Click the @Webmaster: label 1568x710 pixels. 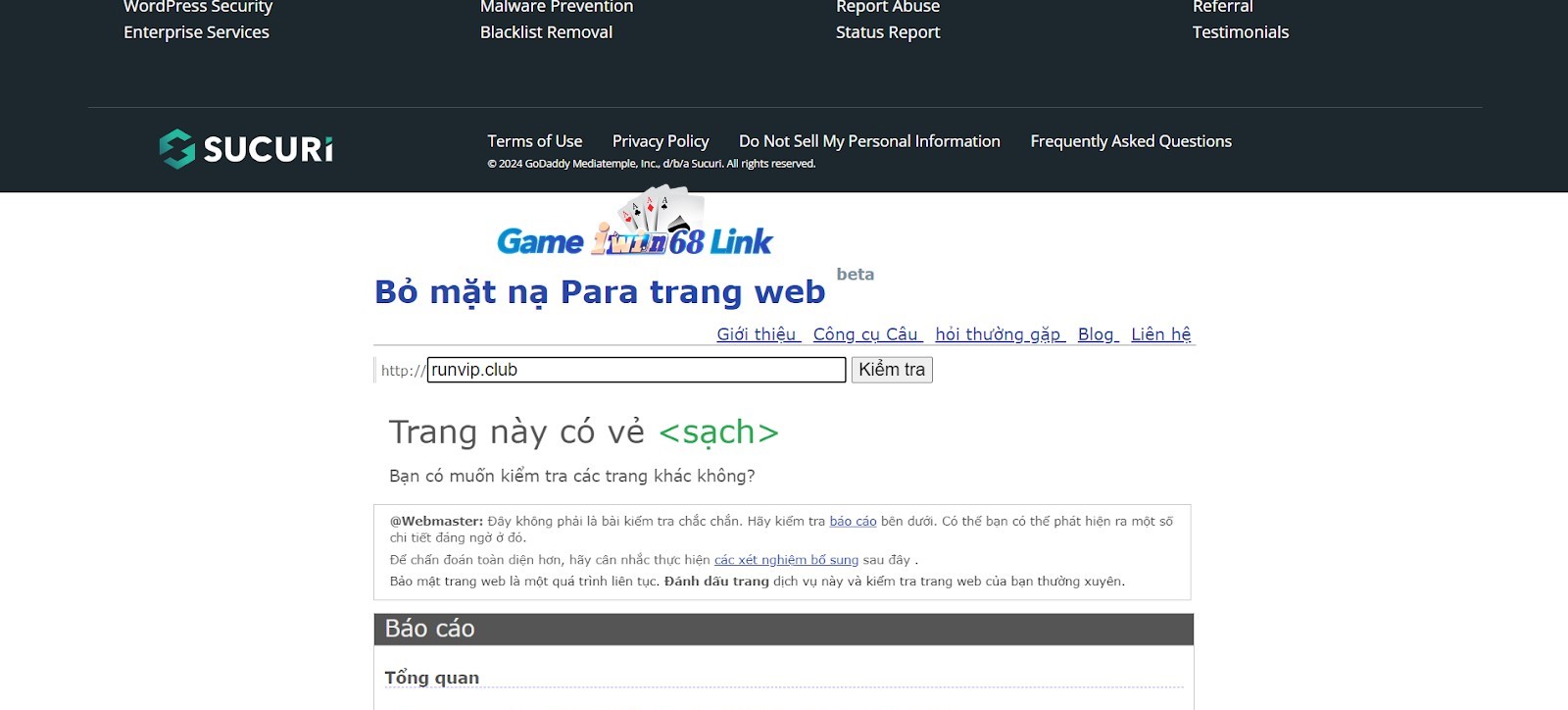(x=436, y=522)
